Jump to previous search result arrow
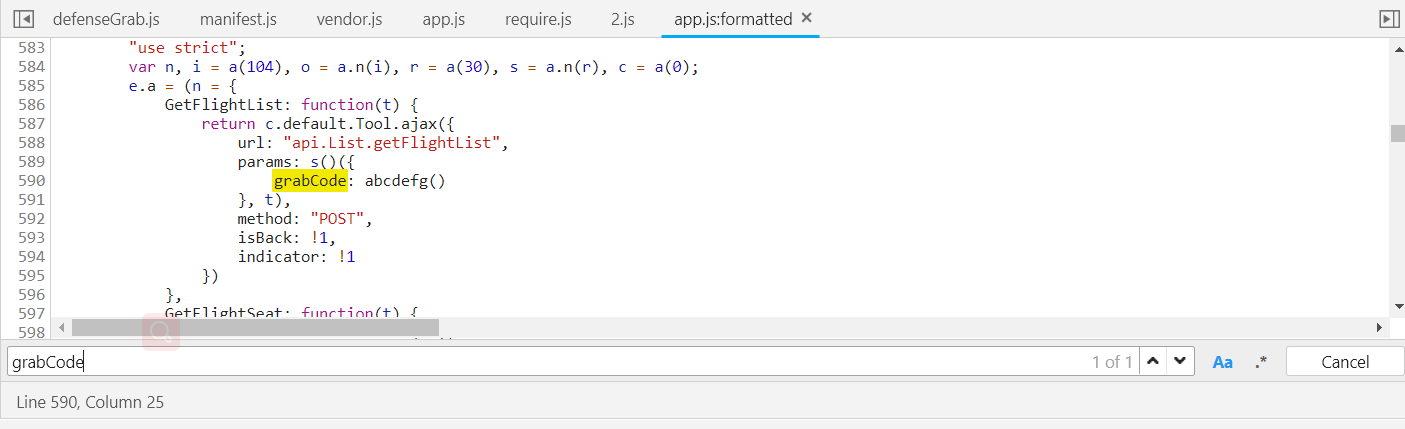Screen dimensions: 1405x429 pyautogui.click(x=1153, y=362)
